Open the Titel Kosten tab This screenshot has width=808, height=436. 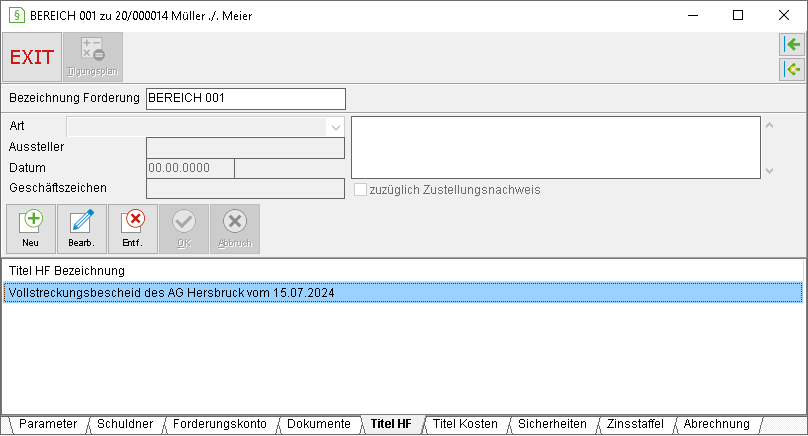465,424
